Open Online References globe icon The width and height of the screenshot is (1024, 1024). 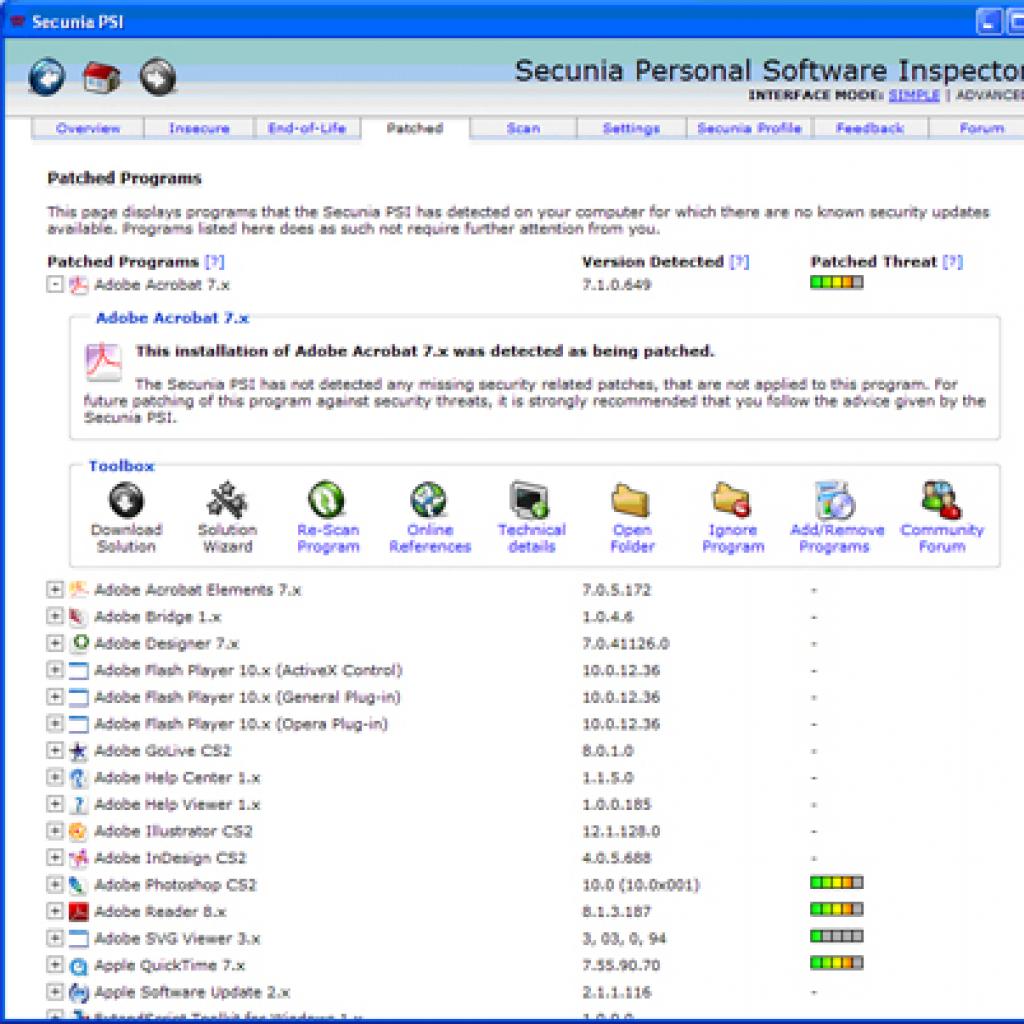pyautogui.click(x=428, y=500)
